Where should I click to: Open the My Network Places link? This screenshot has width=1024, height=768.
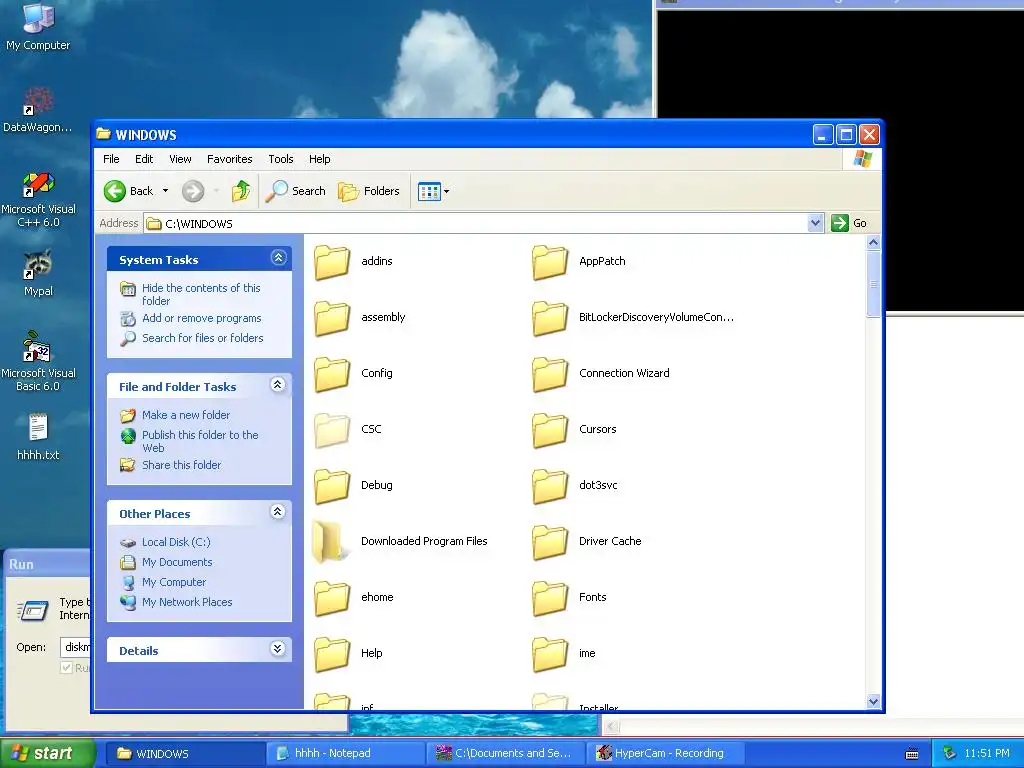tap(187, 602)
